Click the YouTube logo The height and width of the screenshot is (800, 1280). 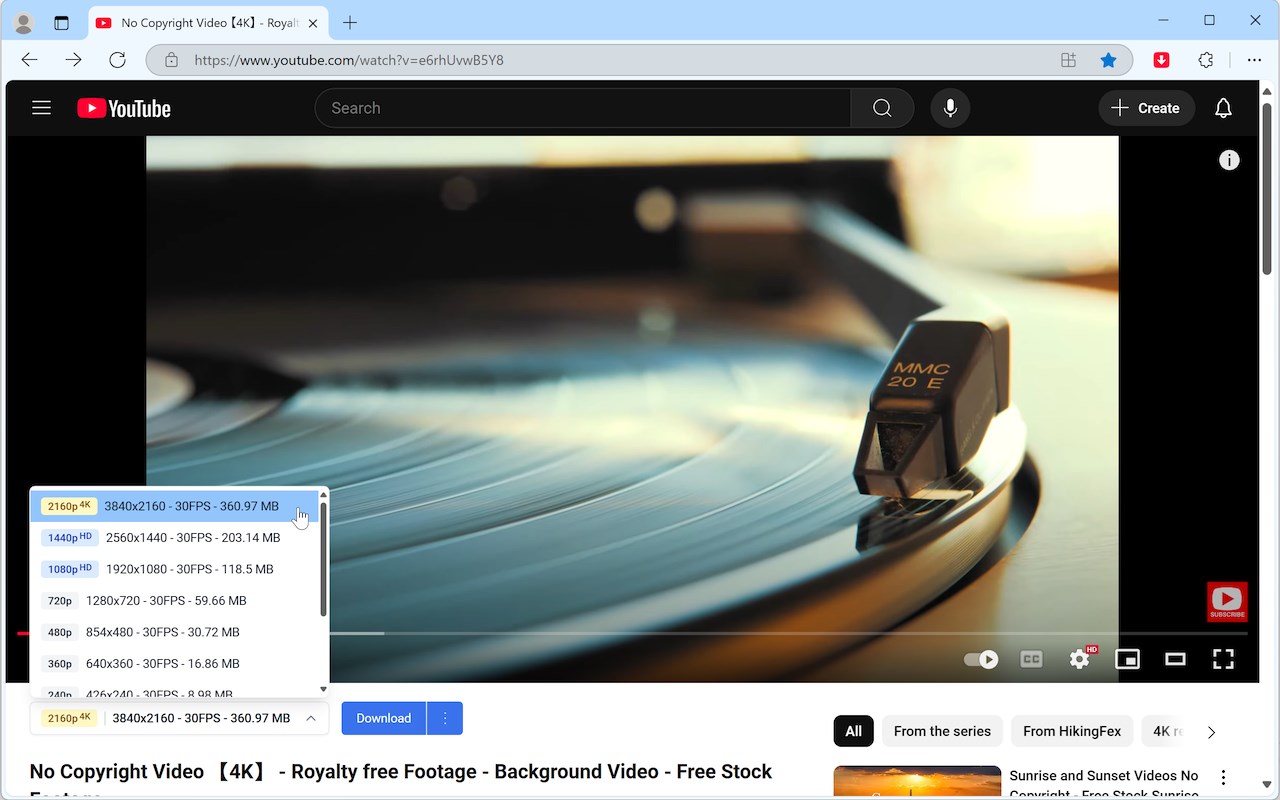pyautogui.click(x=124, y=108)
